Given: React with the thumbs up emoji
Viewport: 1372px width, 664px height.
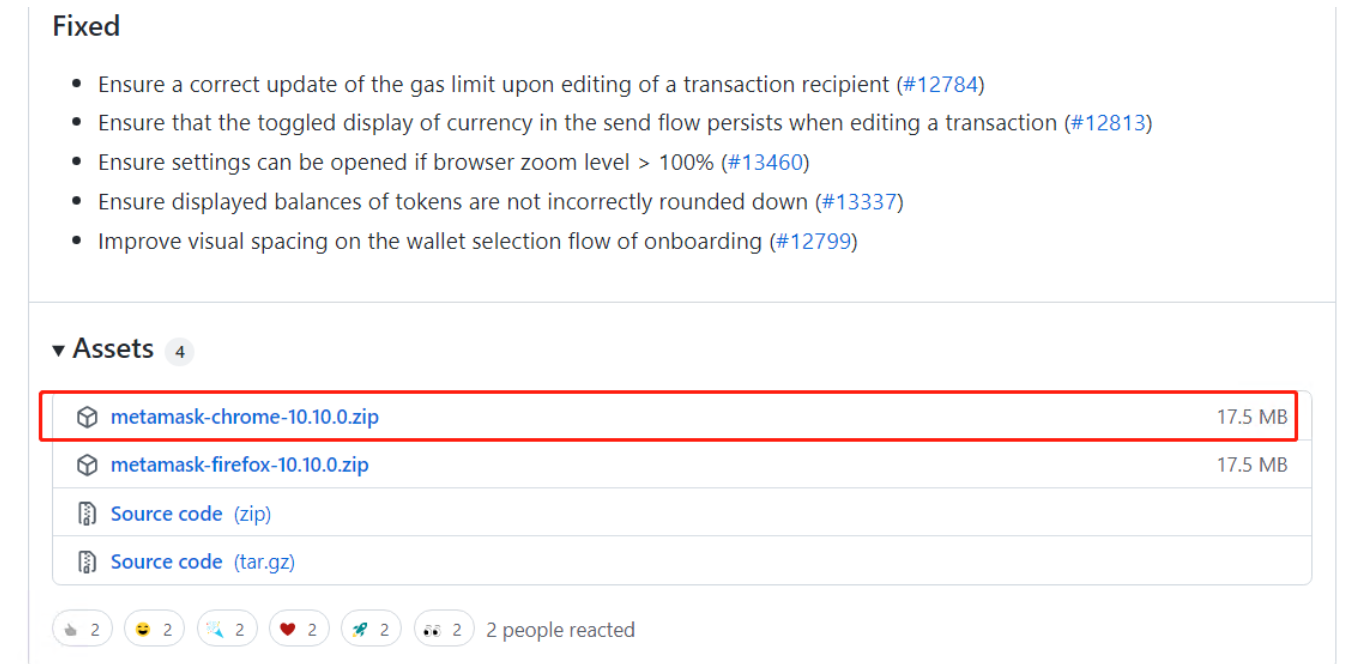Looking at the screenshot, I should [82, 630].
